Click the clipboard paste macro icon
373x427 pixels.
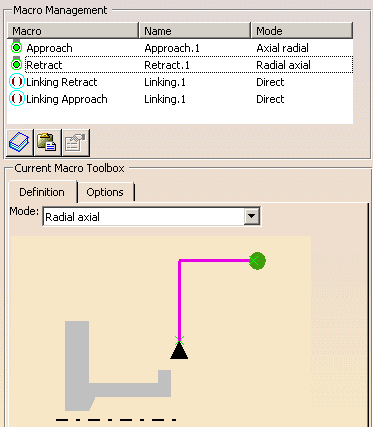tap(48, 142)
